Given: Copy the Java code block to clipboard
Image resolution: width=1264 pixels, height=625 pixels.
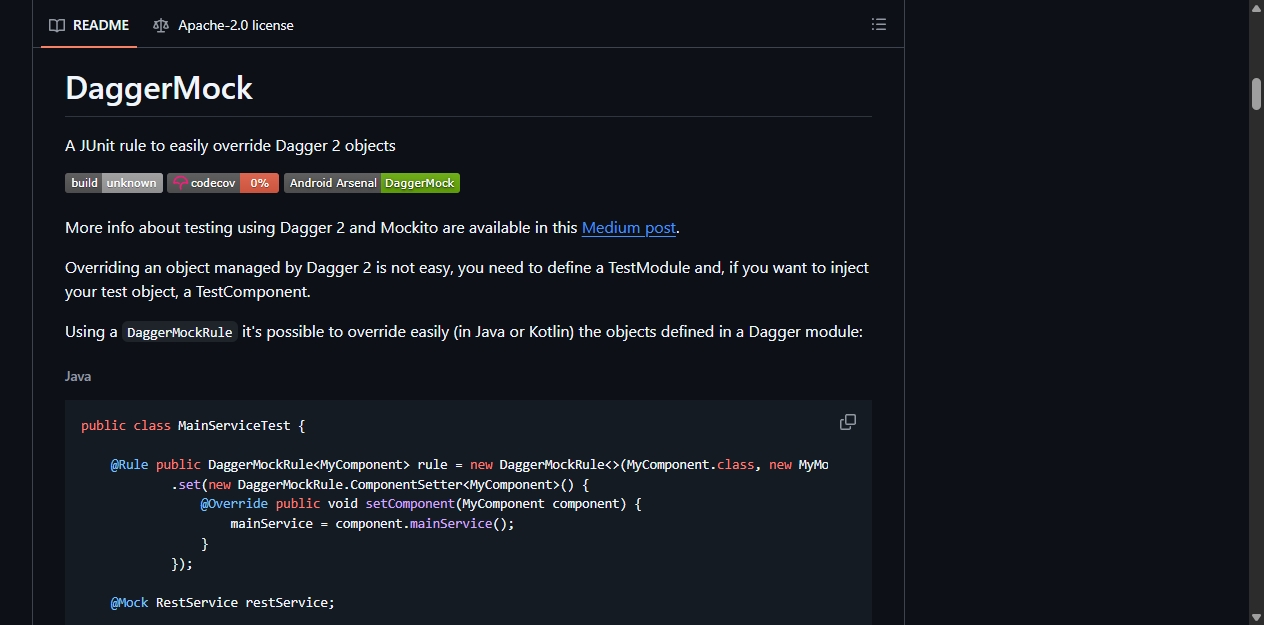Looking at the screenshot, I should (848, 422).
